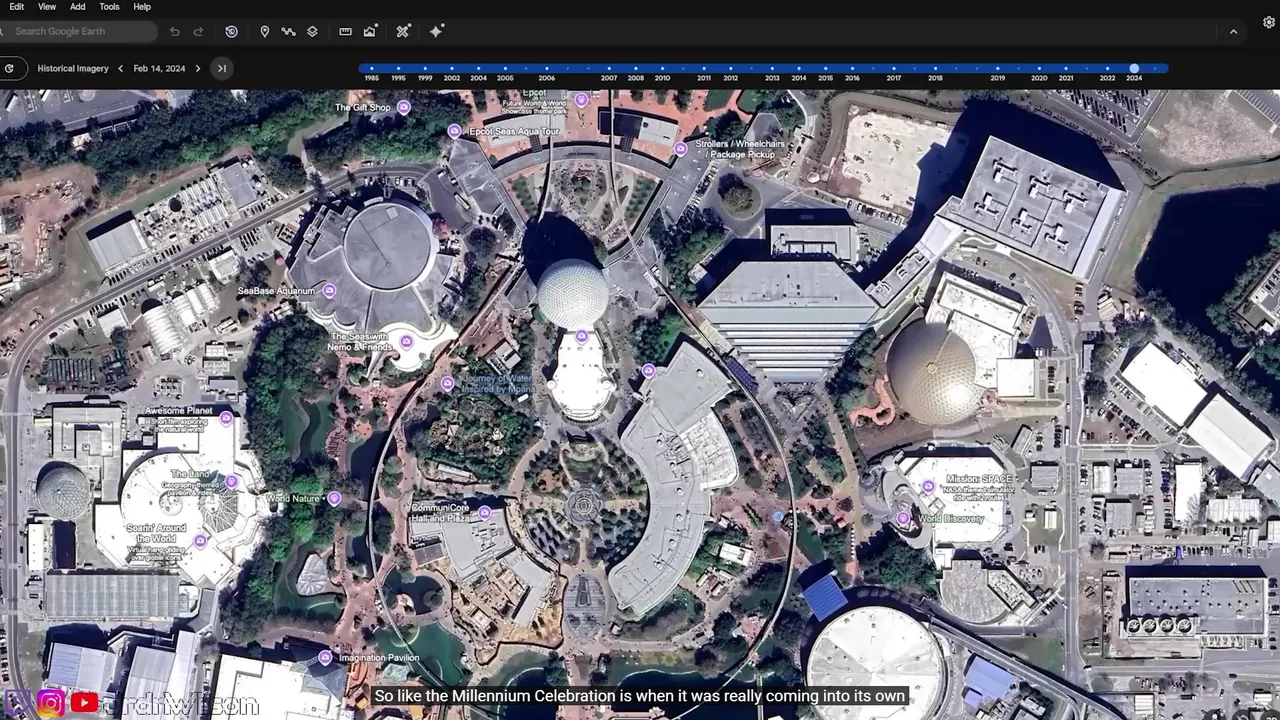Click Soarin' Around the World pin
This screenshot has width=1280, height=720.
(x=200, y=541)
